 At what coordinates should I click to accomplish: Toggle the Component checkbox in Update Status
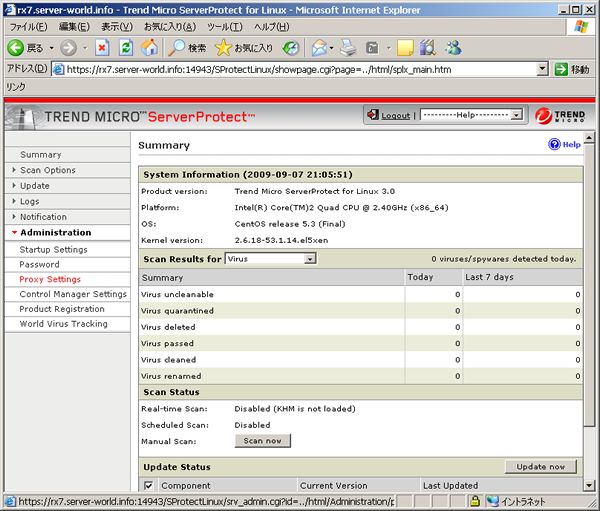click(x=148, y=485)
